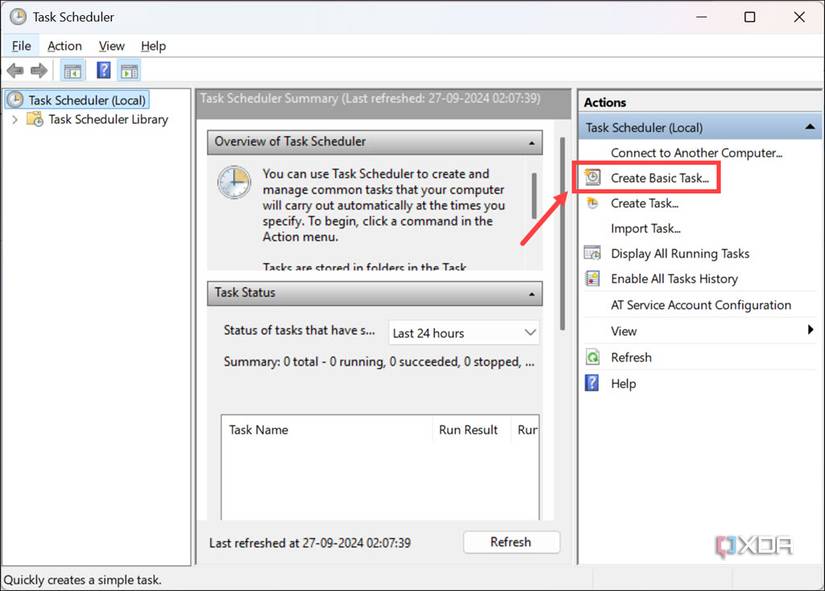825x591 pixels.
Task: Click the Create Basic Task icon
Action: pos(593,177)
